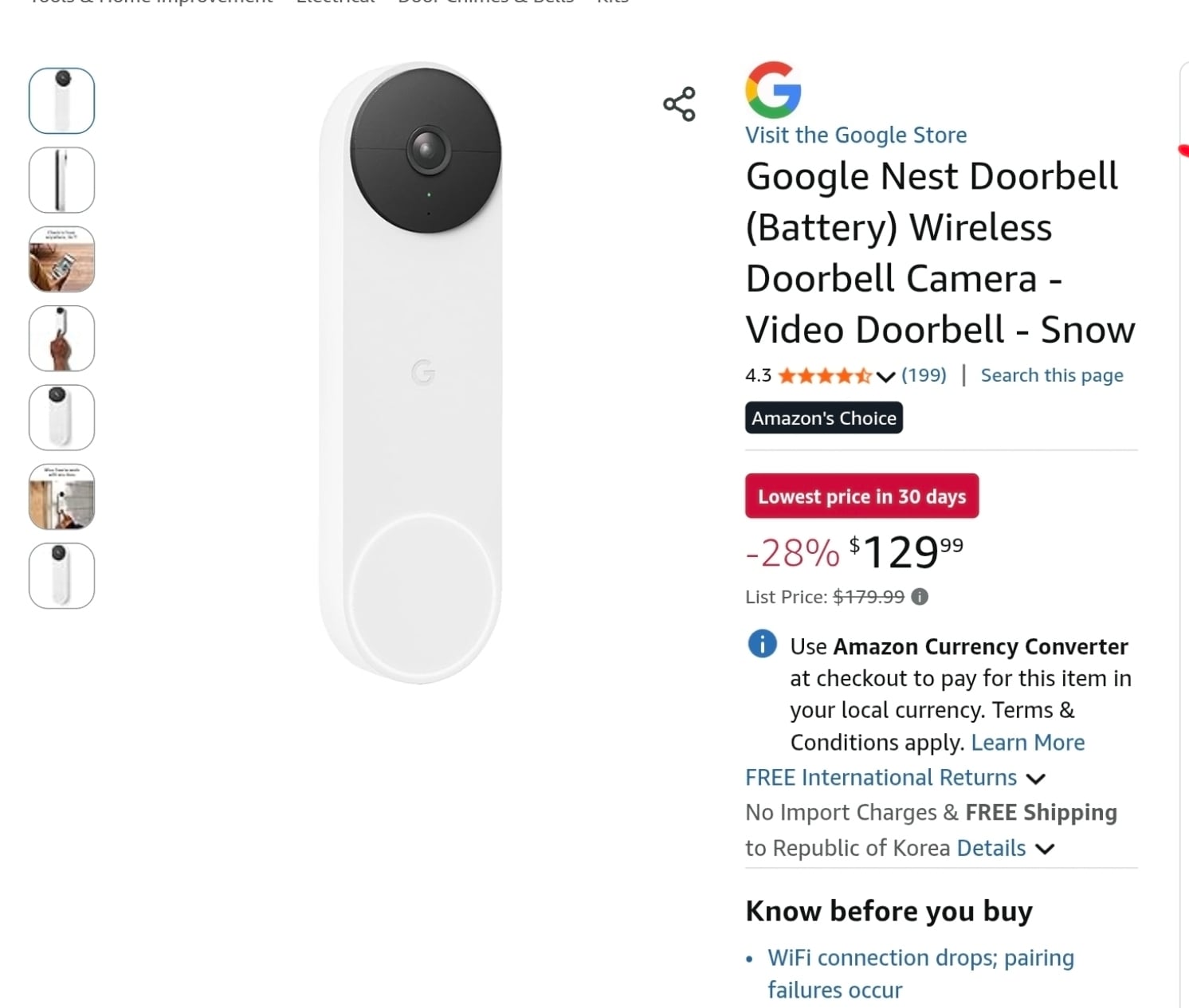Click the star rating icons

click(824, 375)
